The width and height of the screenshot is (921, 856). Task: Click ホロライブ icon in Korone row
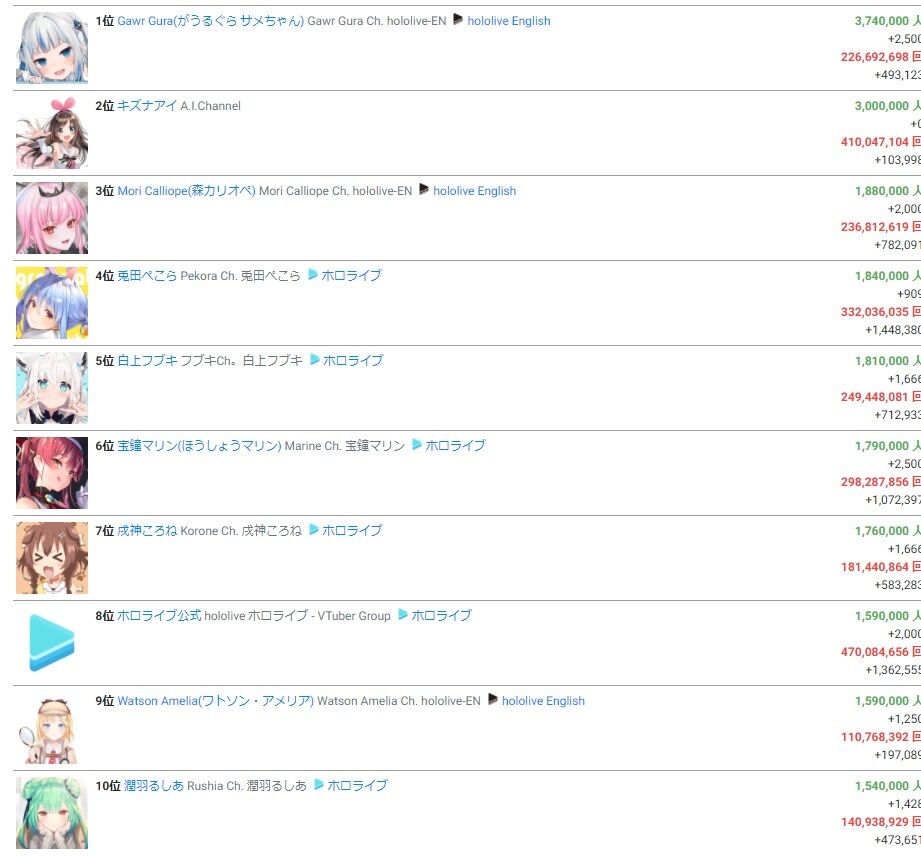point(314,530)
